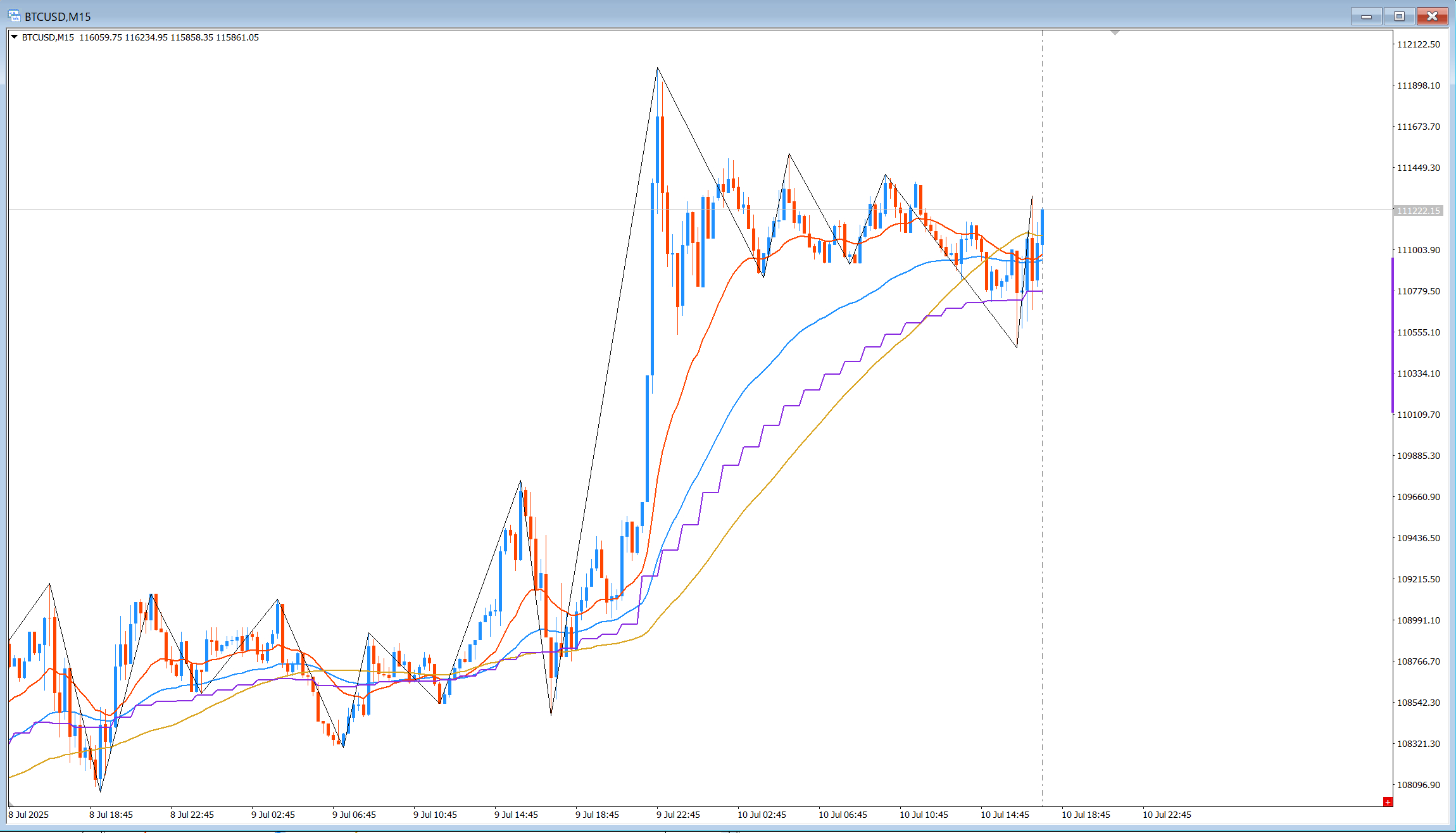The width and height of the screenshot is (1456, 833).
Task: Click the 9 Jul 18:45 time label
Action: tap(598, 815)
